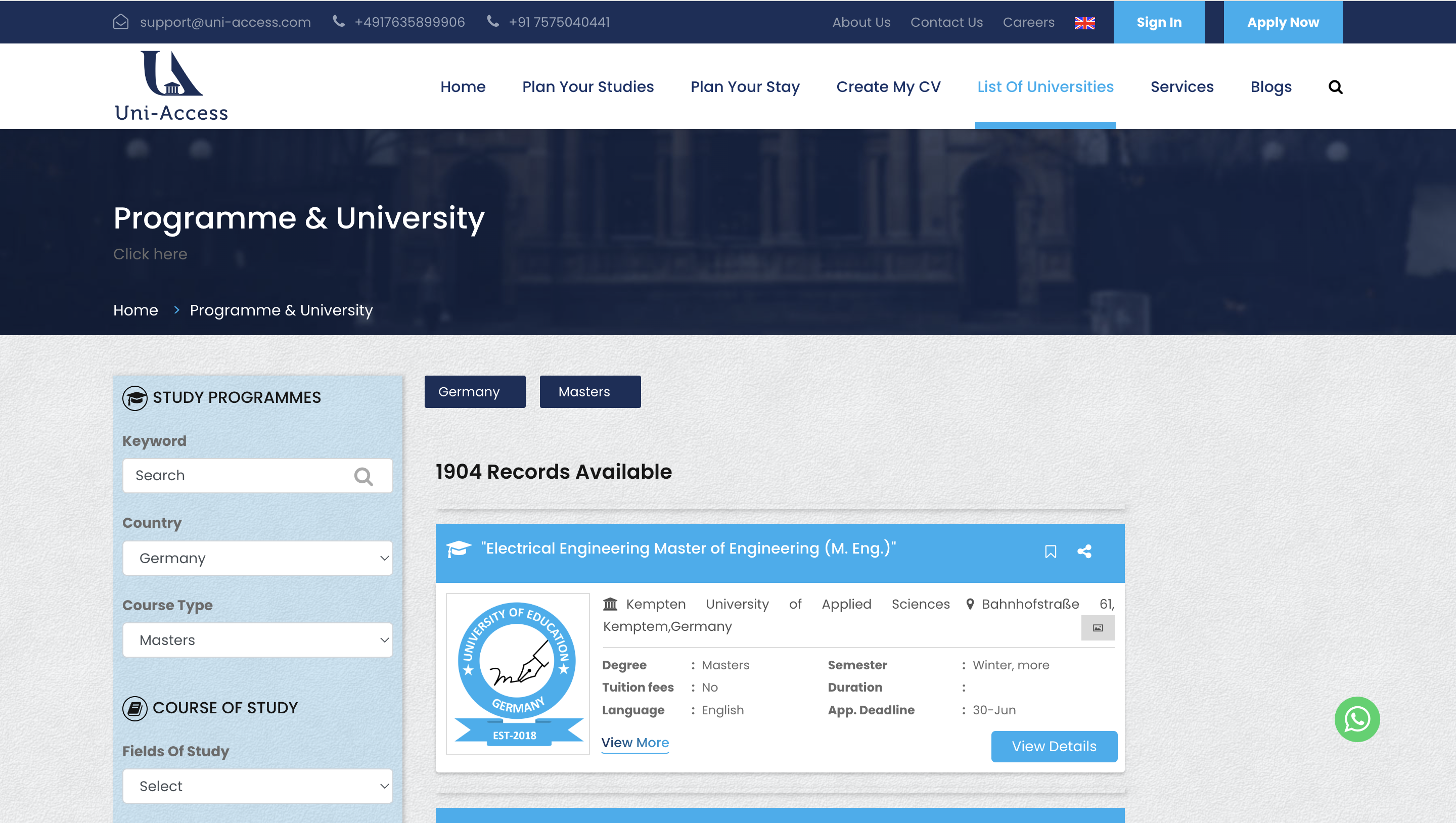Click the phone icon beside +91 7575040441

coord(493,21)
